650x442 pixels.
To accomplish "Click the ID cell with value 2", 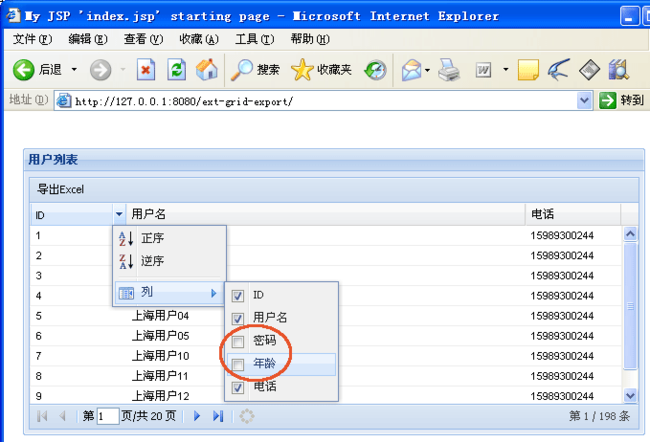I will (x=71, y=255).
